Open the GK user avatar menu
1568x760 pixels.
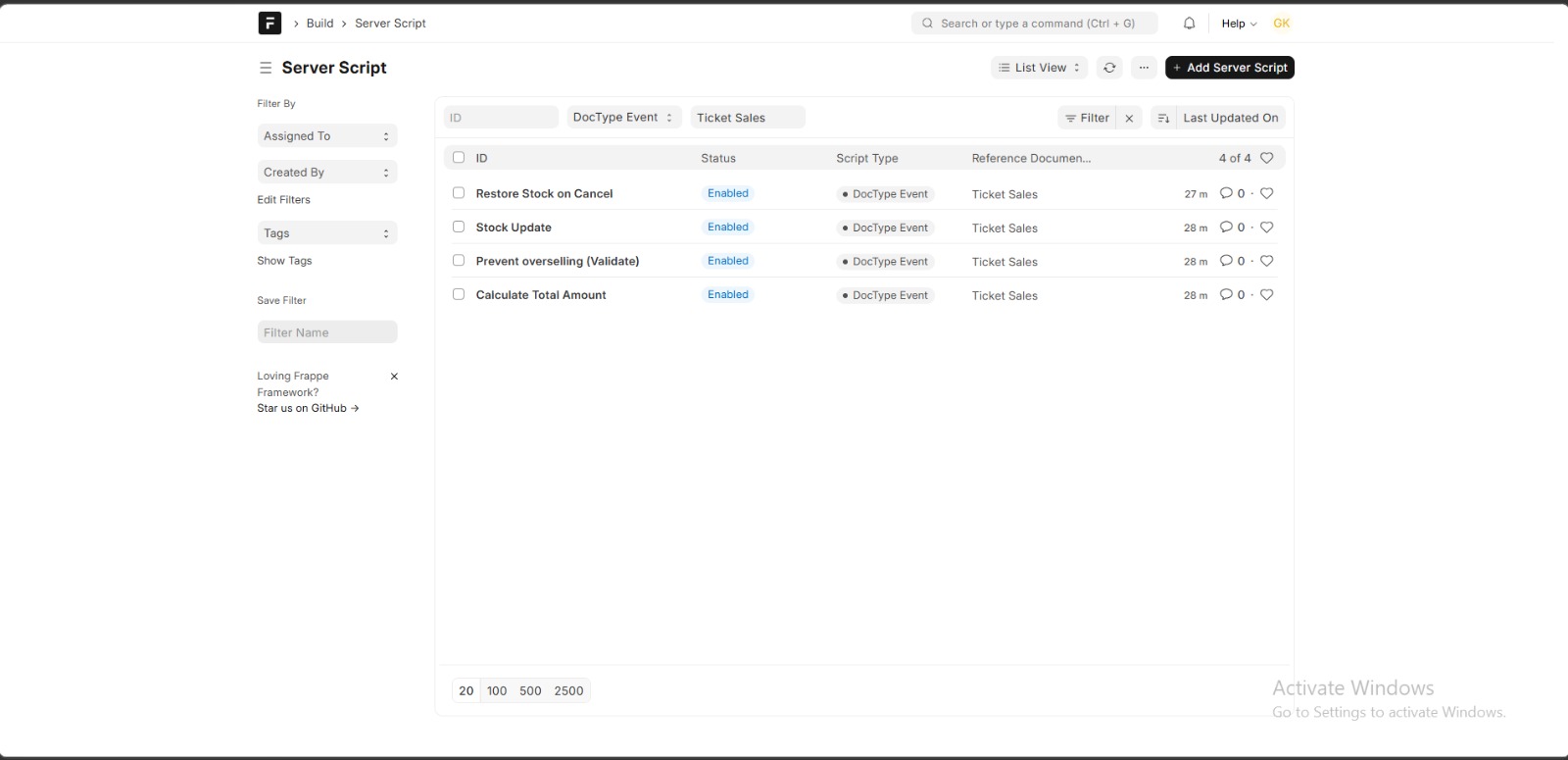pos(1281,24)
